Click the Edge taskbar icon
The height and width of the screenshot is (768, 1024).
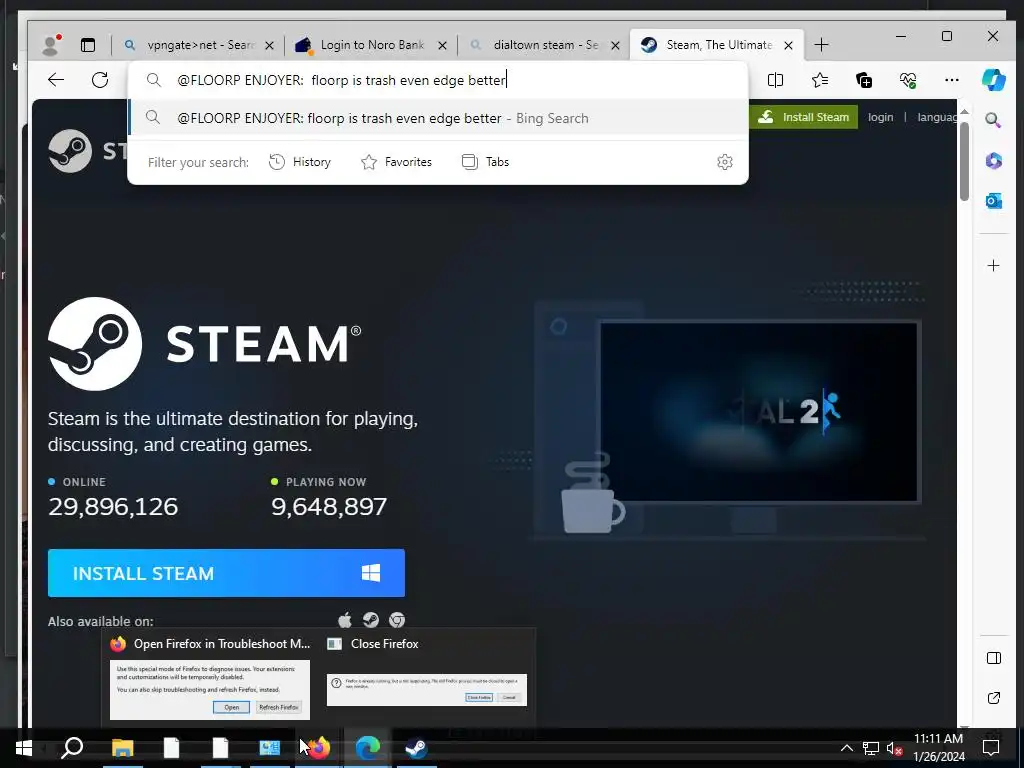(367, 748)
